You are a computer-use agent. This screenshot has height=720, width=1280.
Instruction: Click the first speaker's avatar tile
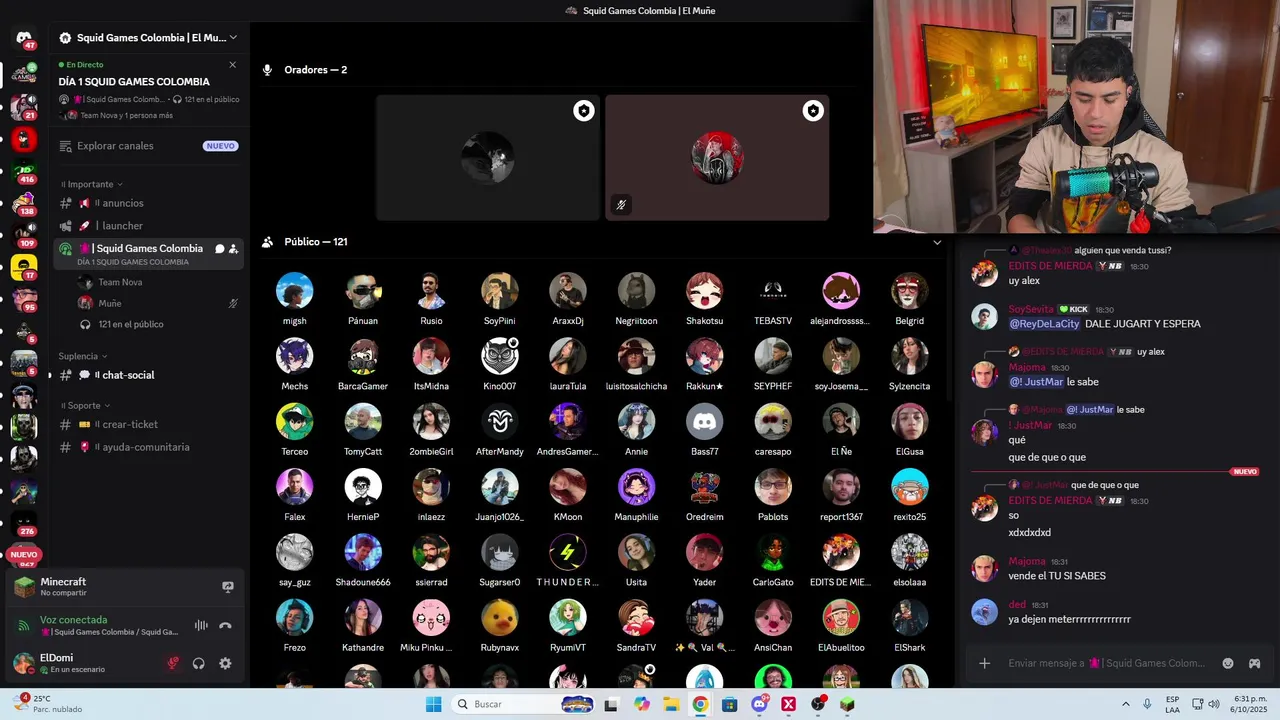488,158
